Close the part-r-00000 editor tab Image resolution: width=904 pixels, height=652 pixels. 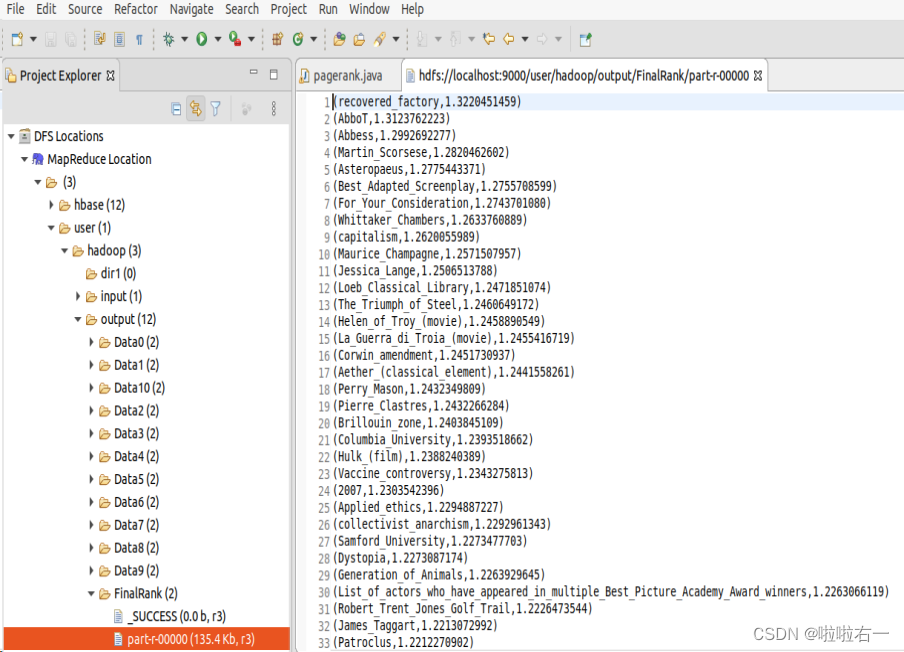758,76
